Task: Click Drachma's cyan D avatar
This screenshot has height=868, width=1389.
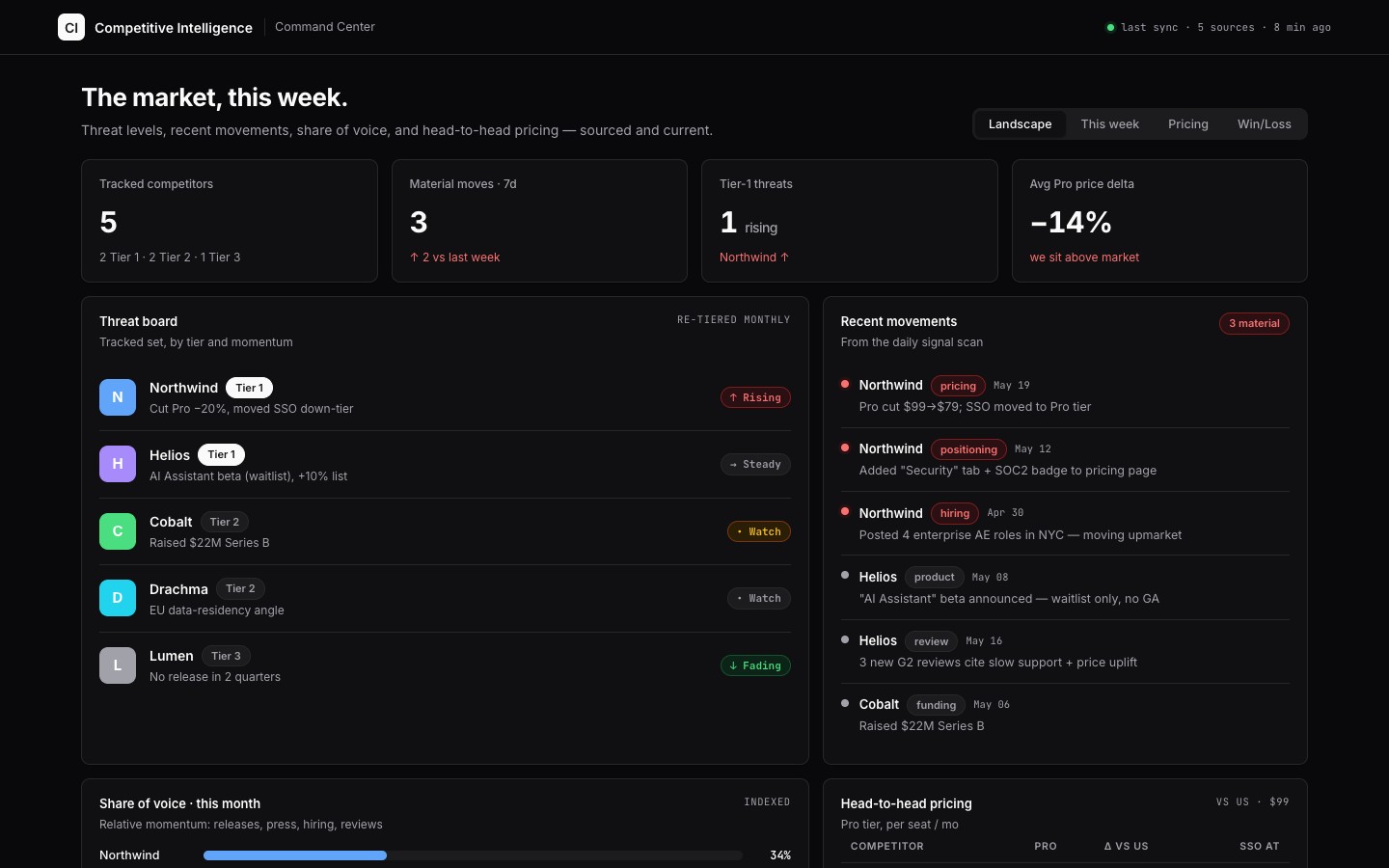Action: click(118, 598)
